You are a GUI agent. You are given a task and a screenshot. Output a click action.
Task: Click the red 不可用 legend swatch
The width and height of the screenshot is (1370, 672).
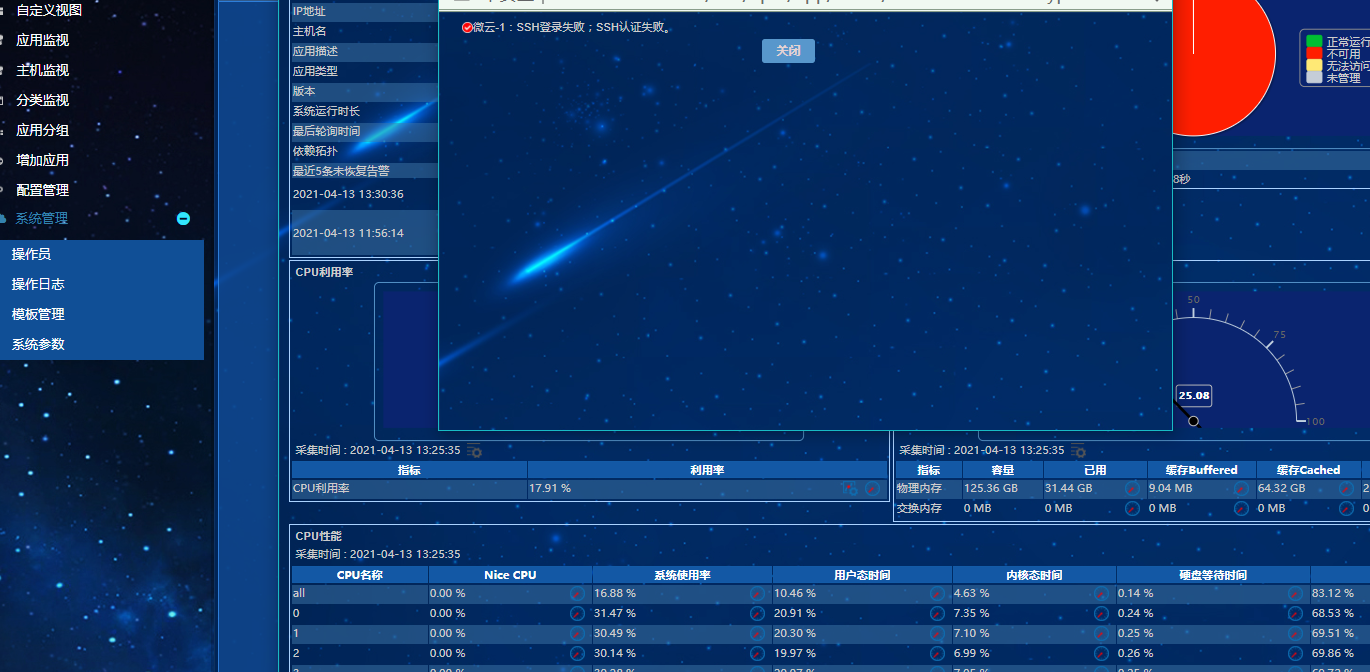1314,54
